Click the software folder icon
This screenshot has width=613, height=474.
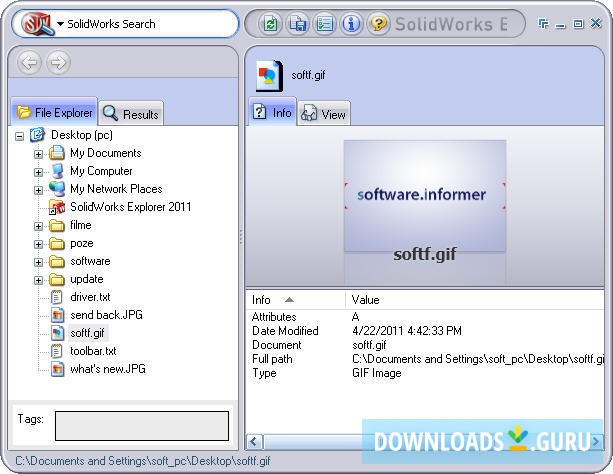pos(57,262)
